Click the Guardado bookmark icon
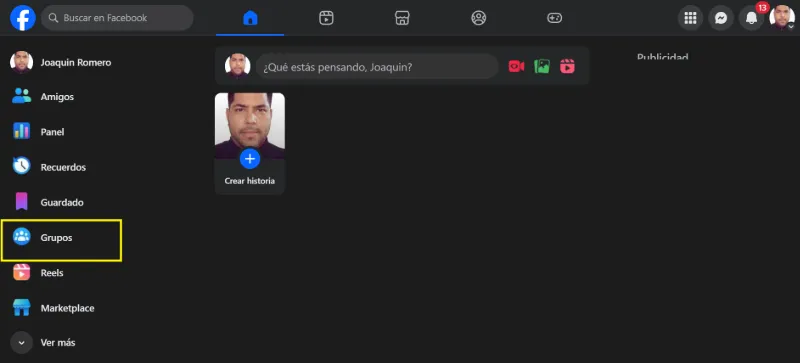 [x=21, y=202]
